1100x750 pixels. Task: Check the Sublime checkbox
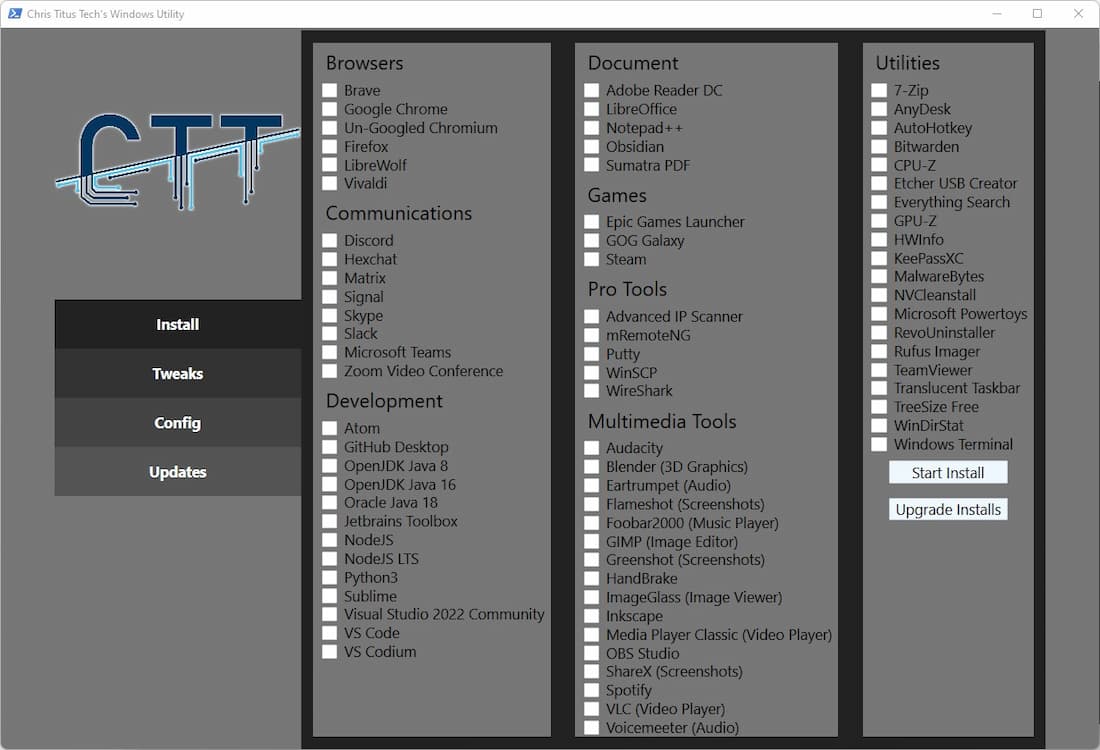coord(330,596)
